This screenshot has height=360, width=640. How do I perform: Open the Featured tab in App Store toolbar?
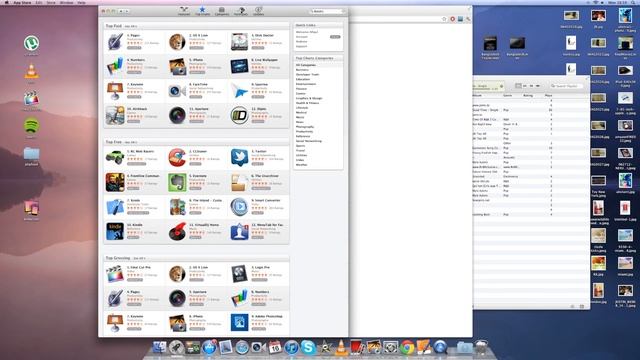184,11
